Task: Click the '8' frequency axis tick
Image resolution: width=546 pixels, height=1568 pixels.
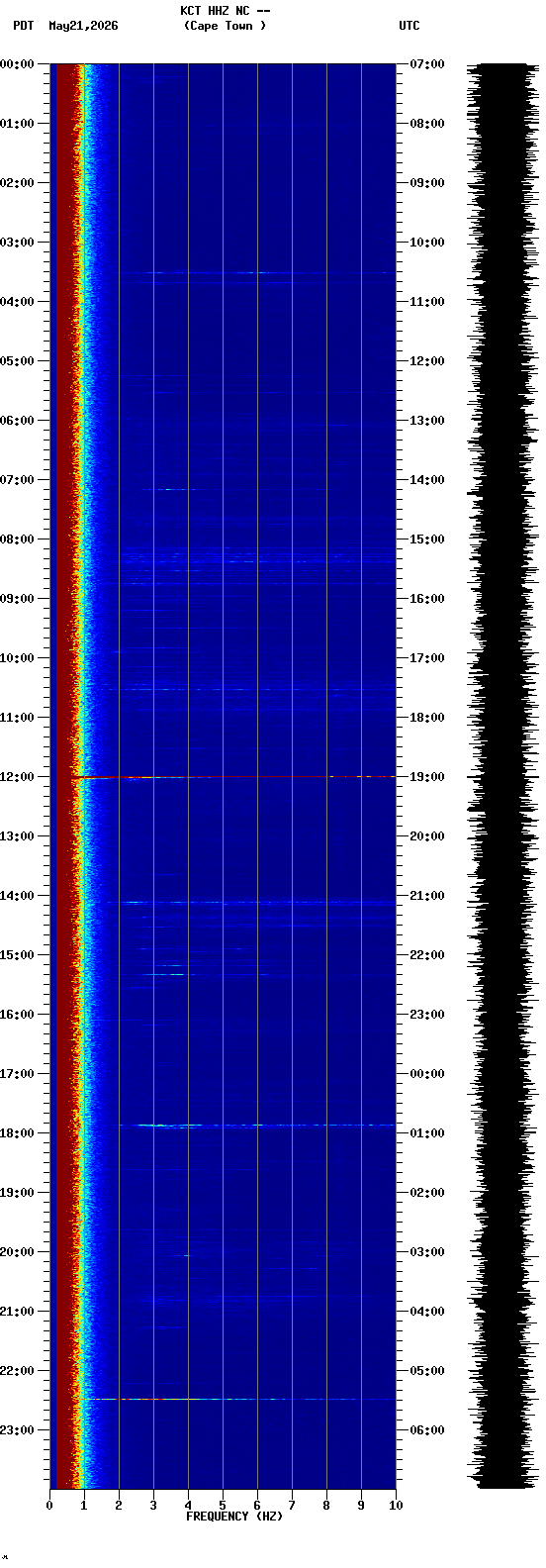Action: [326, 1506]
